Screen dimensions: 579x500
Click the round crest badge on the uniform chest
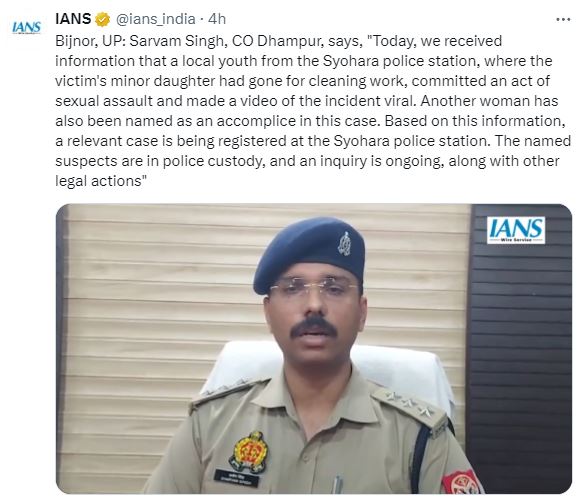(x=249, y=451)
